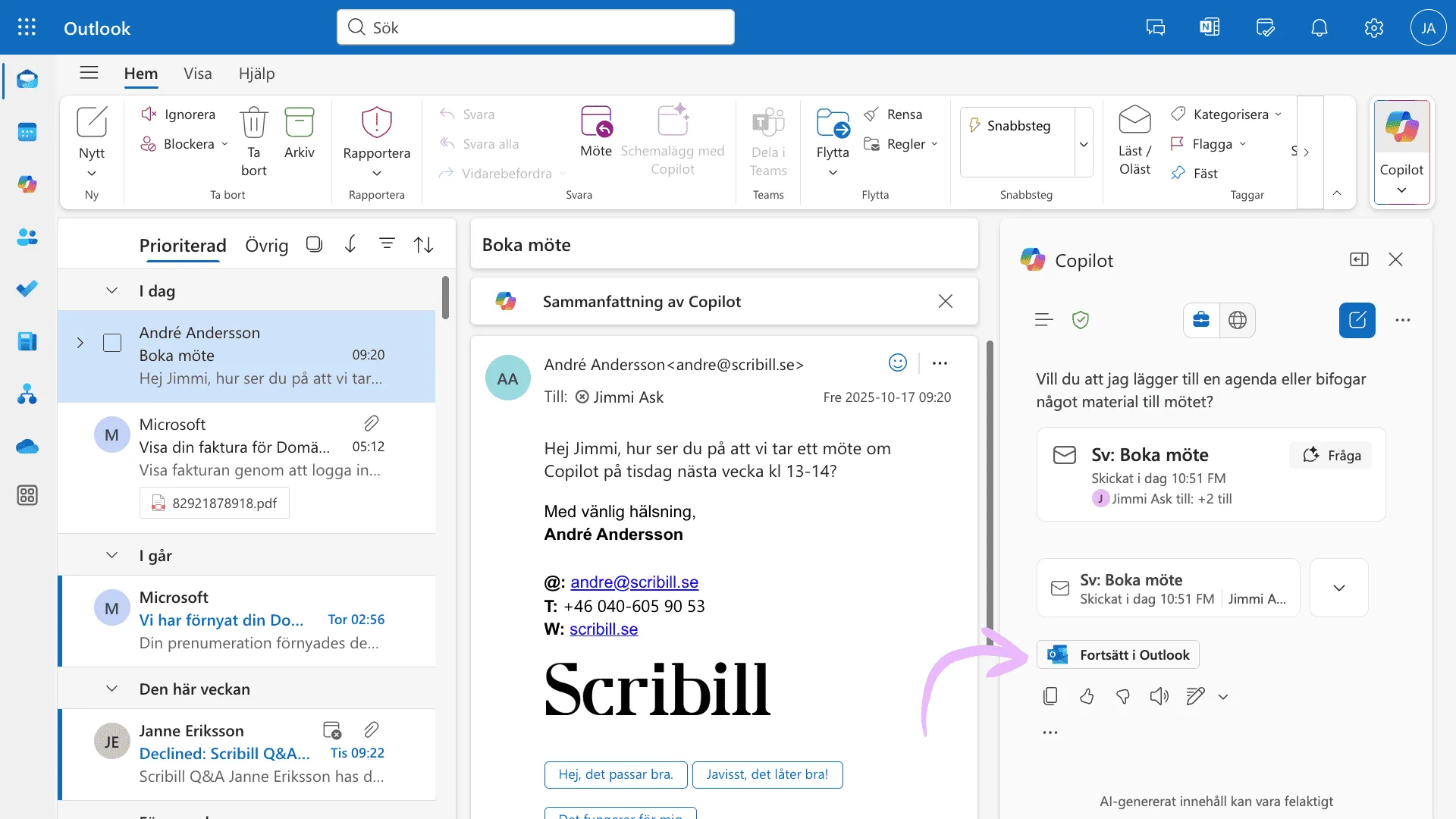
Task: Click the Möte reply-with-meeting icon
Action: pyautogui.click(x=596, y=132)
